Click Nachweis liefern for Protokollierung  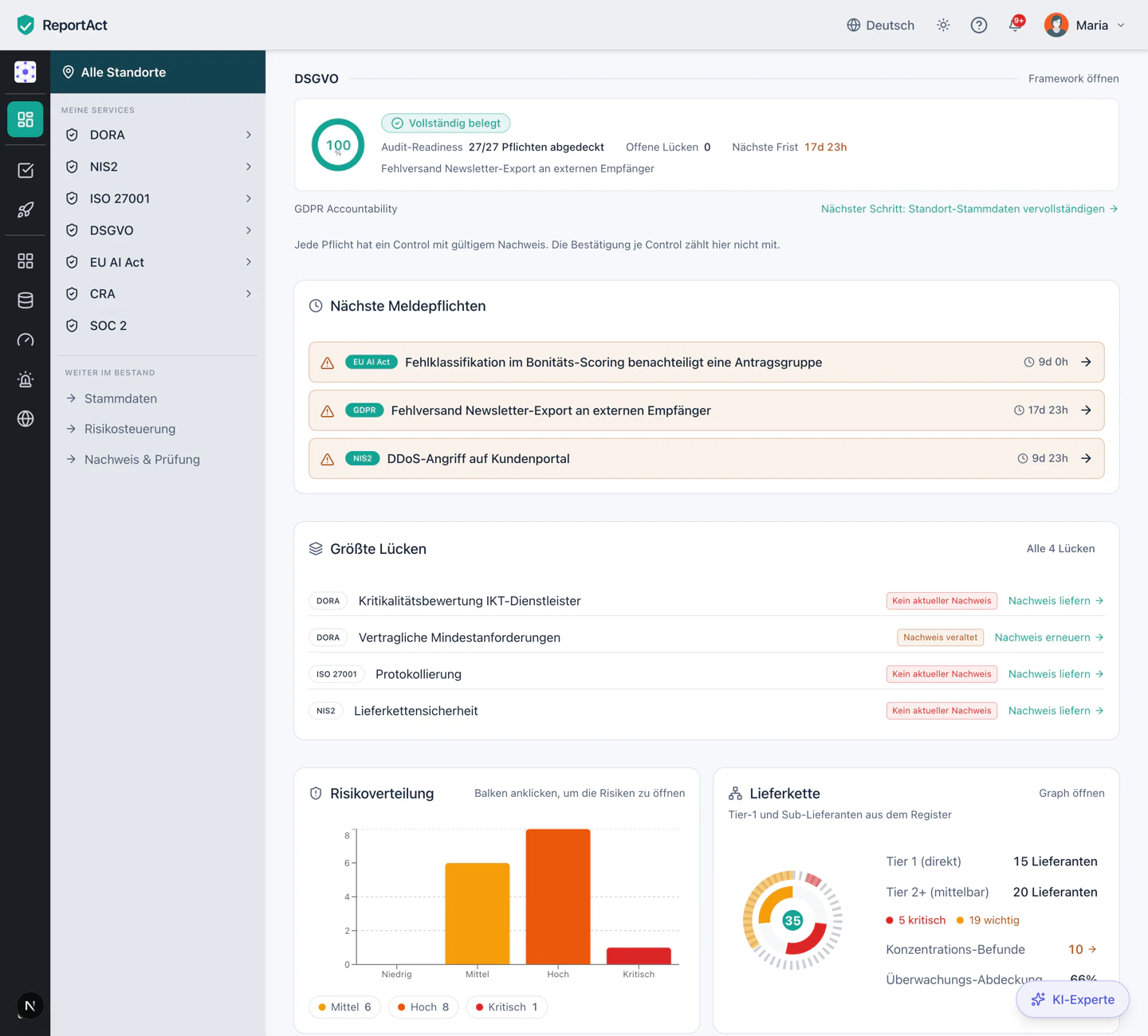[x=1056, y=674]
